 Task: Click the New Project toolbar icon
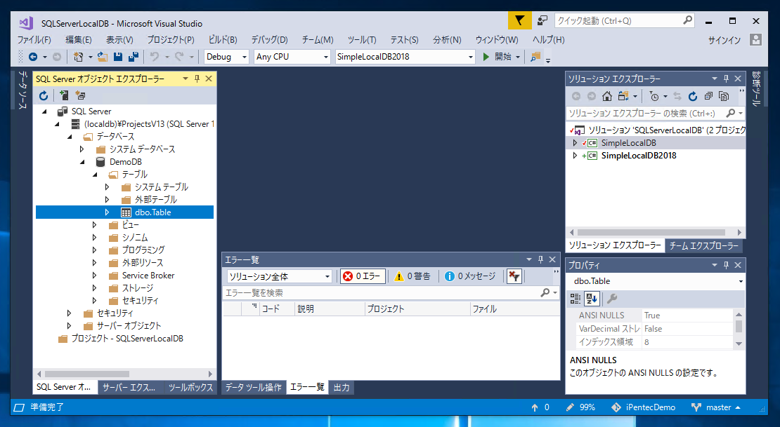(x=78, y=57)
